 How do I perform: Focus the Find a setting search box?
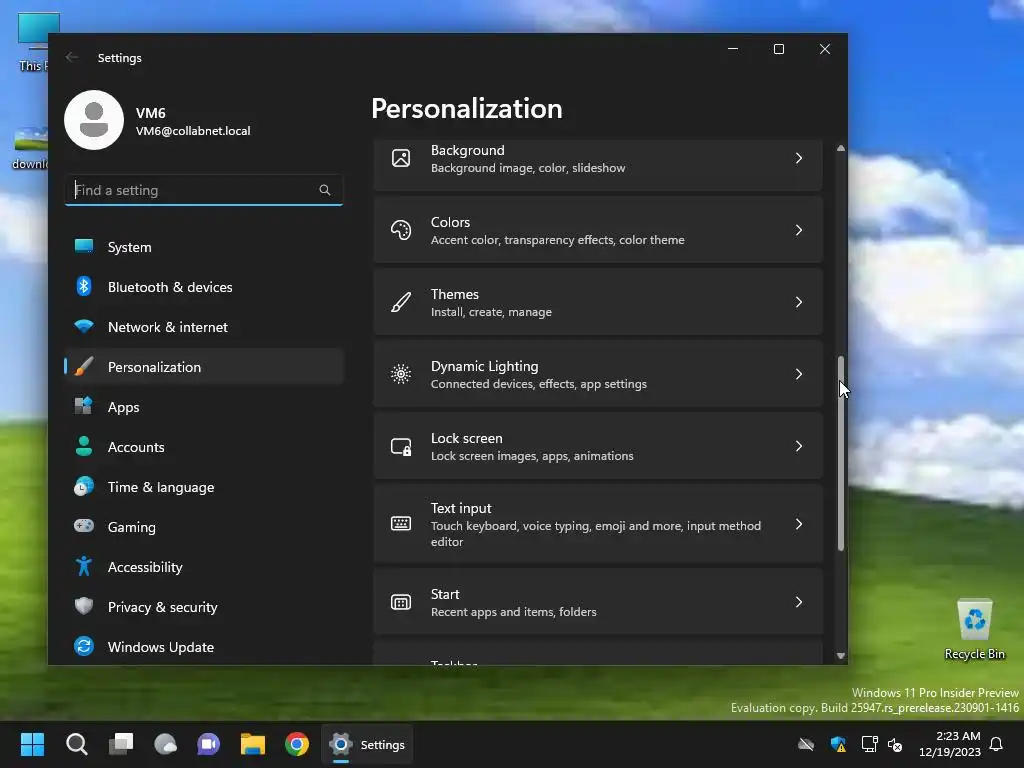(x=204, y=190)
